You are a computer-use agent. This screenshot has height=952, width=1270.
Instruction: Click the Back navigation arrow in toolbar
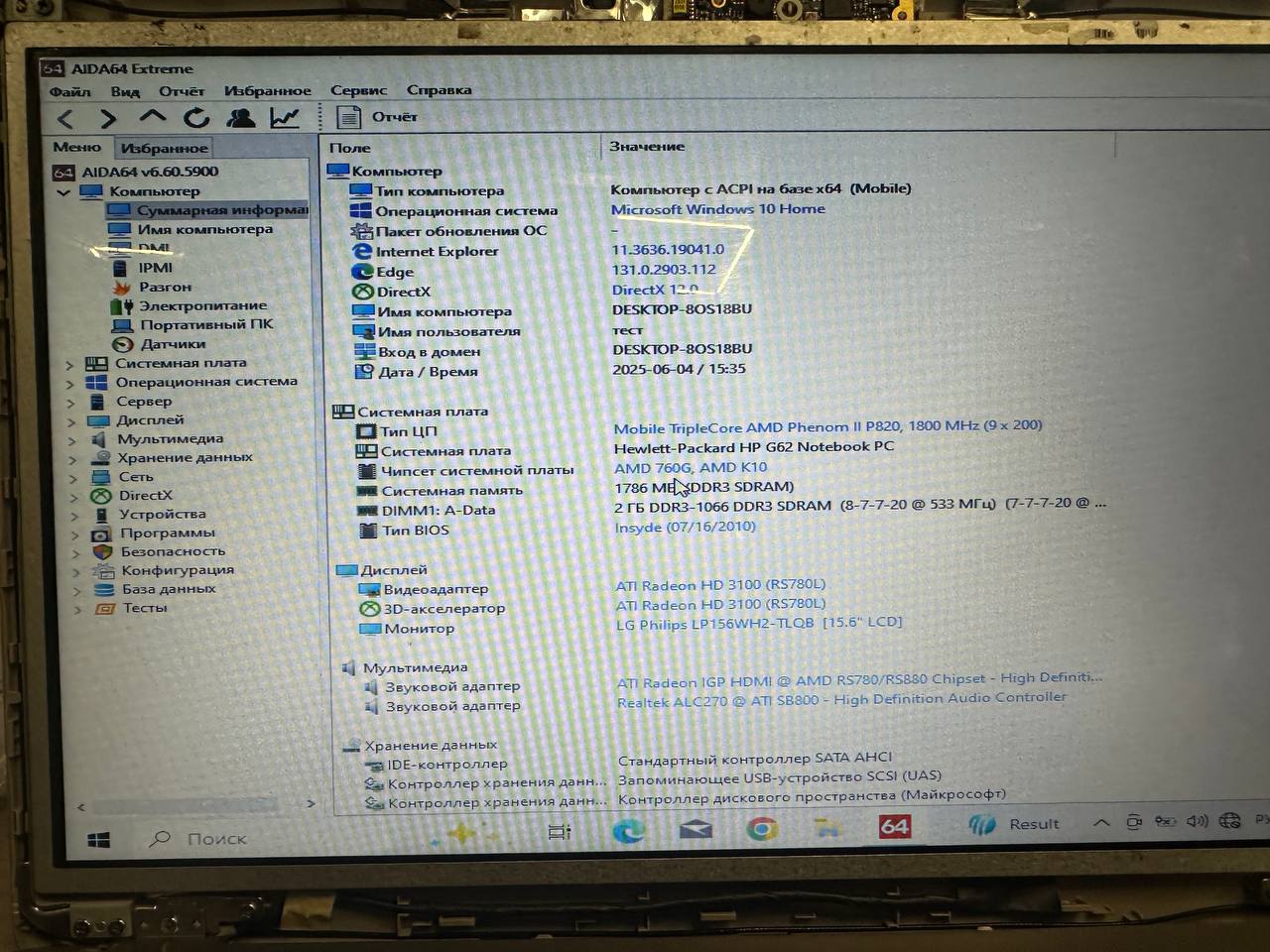tap(65, 119)
